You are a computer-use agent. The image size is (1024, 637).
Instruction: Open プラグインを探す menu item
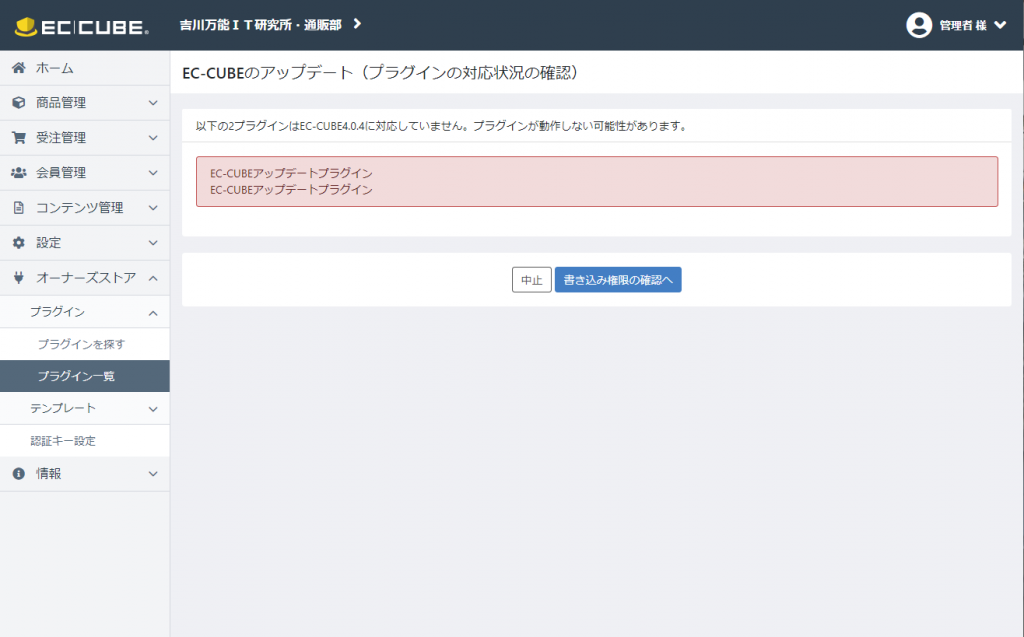coord(81,344)
